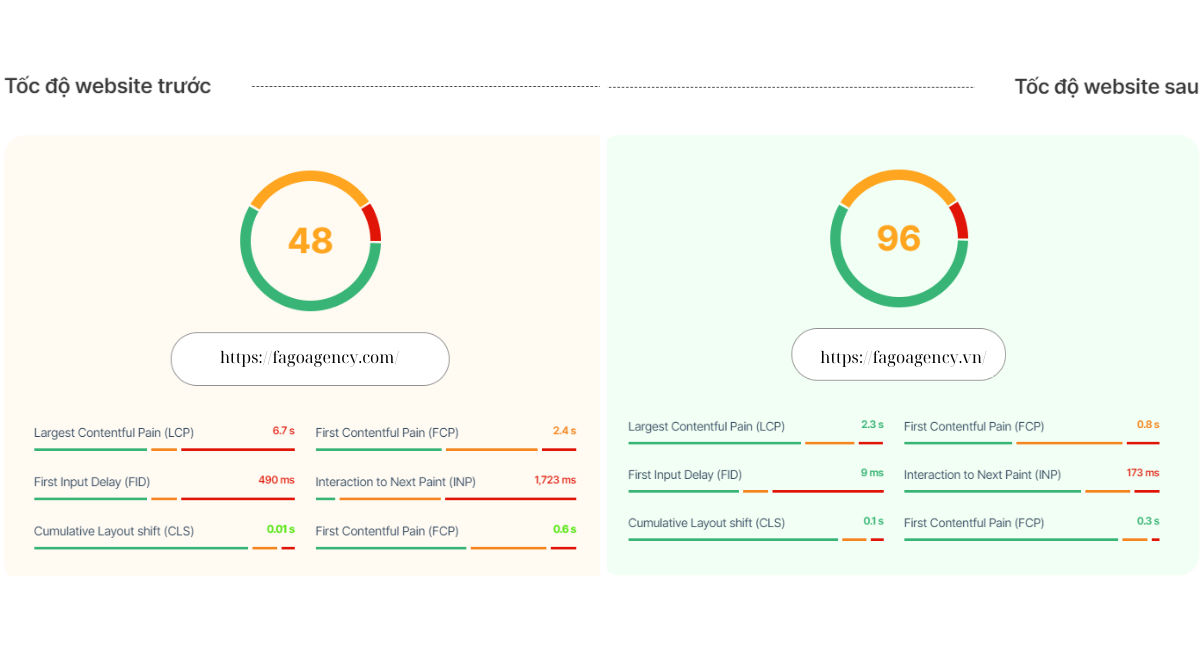1200x650 pixels.
Task: Click the progress bar under the 173 ms INP
Action: point(1031,491)
